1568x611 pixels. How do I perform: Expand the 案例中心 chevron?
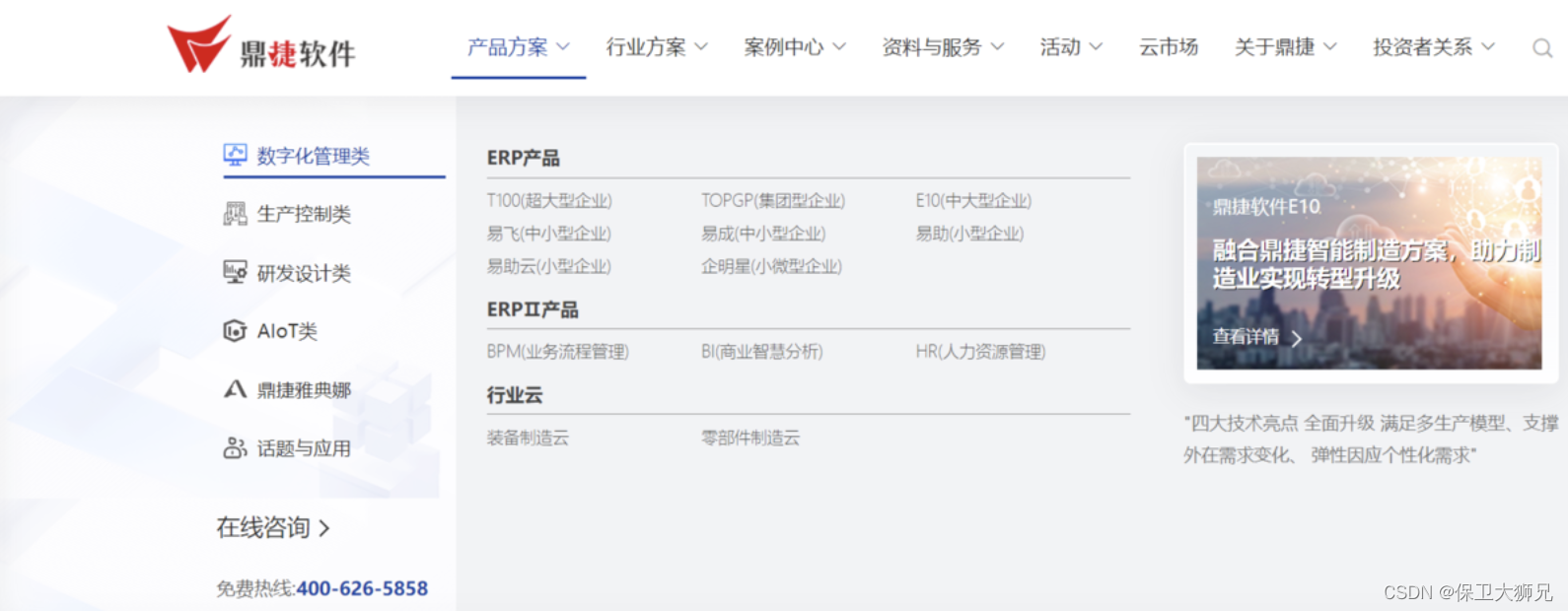839,47
